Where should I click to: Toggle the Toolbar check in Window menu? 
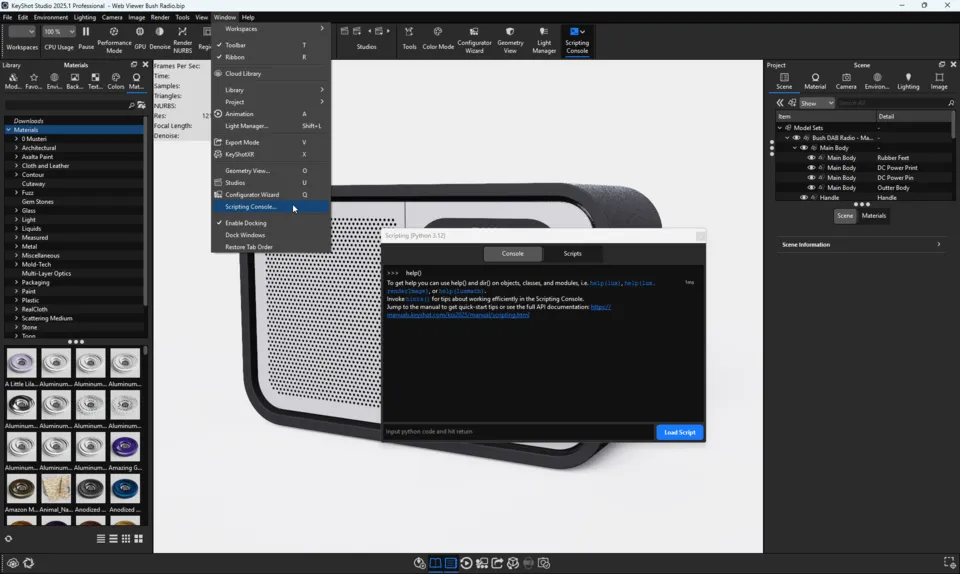coord(219,45)
